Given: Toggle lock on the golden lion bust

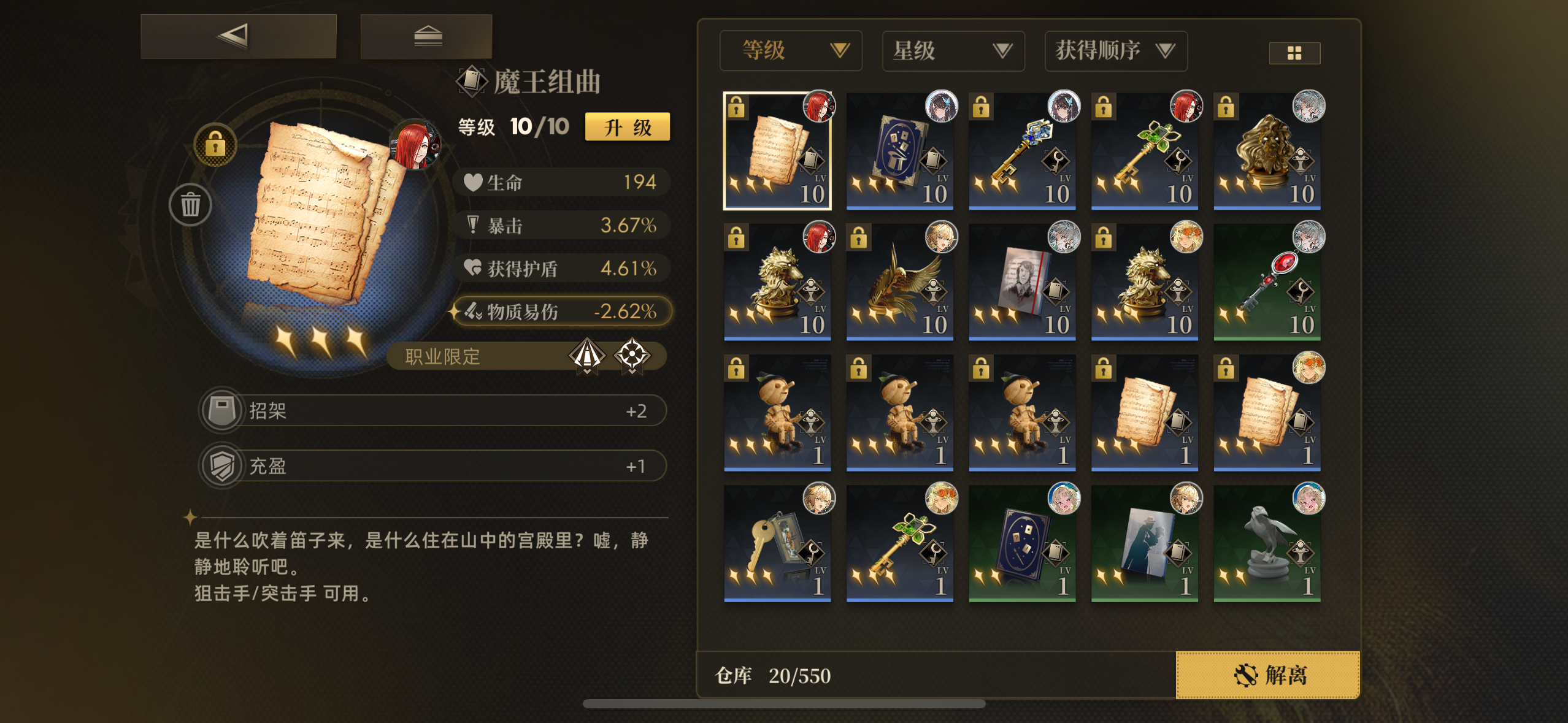Looking at the screenshot, I should 1225,107.
